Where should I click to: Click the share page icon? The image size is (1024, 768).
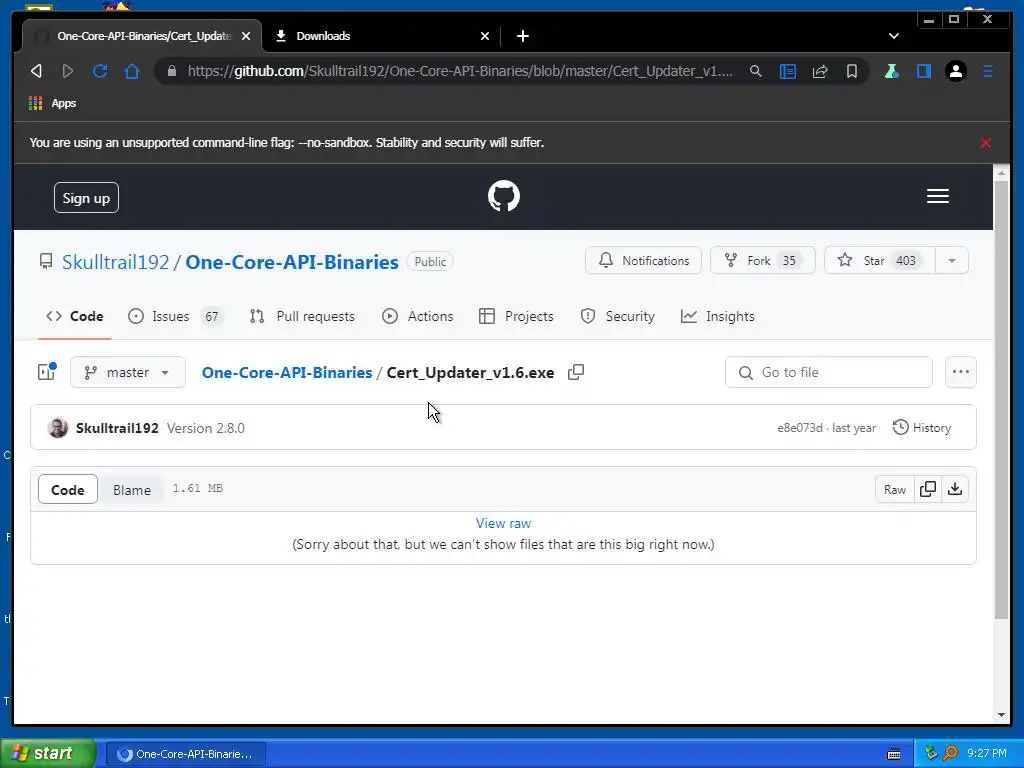point(820,71)
